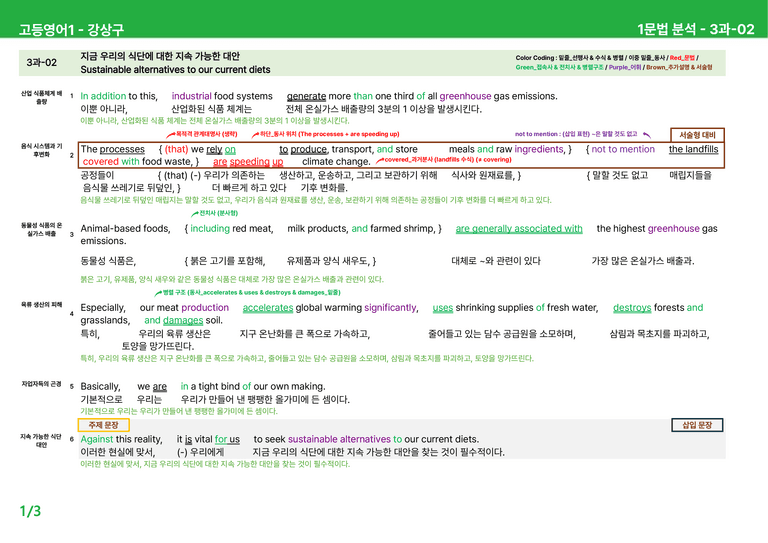Click the Korean title "지금 우리의 식단에 대한 지속 가능한 대안"
Viewport: 768px width, 543px height.
(x=160, y=56)
